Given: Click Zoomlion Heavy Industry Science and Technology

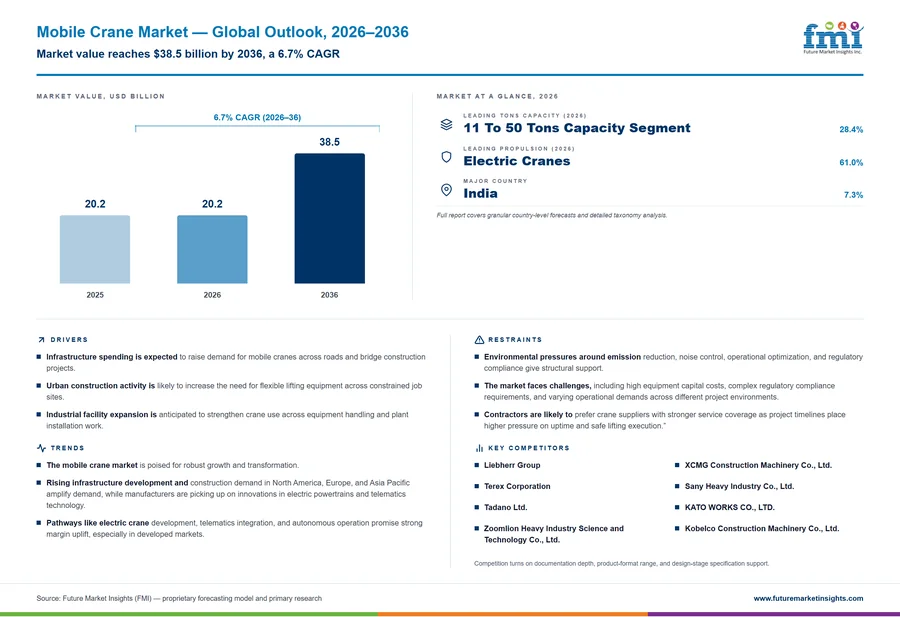Looking at the screenshot, I should tap(554, 534).
